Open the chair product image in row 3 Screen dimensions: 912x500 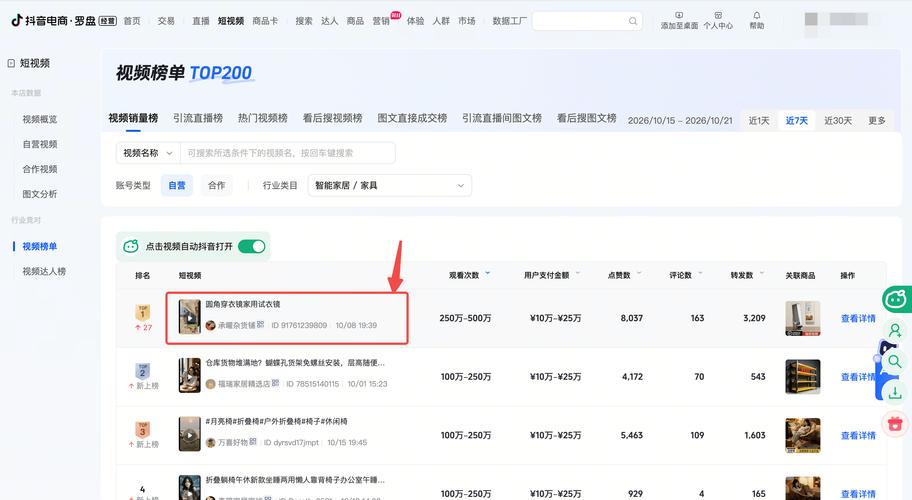803,435
